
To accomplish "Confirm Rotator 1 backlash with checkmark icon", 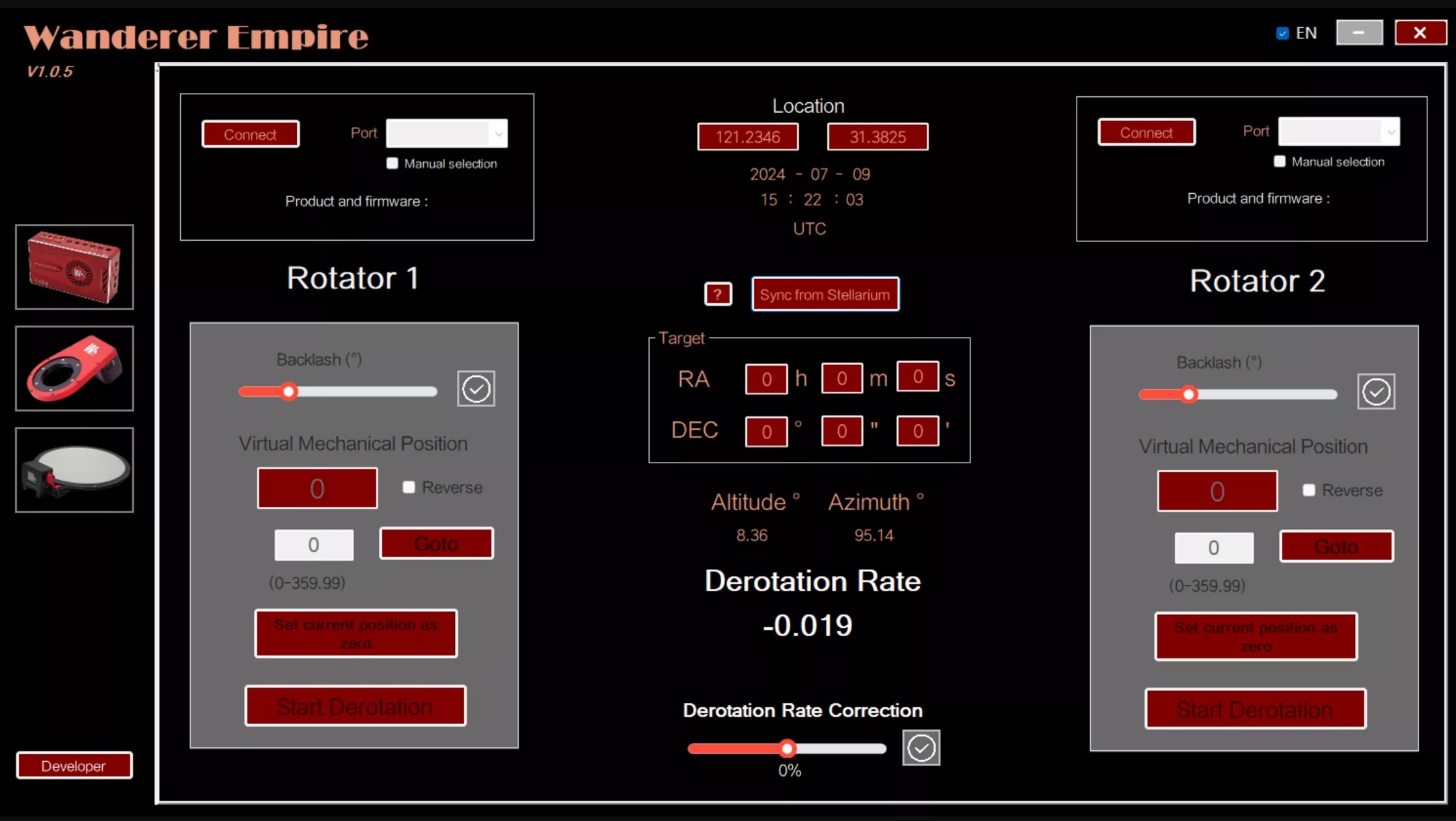I will (476, 389).
